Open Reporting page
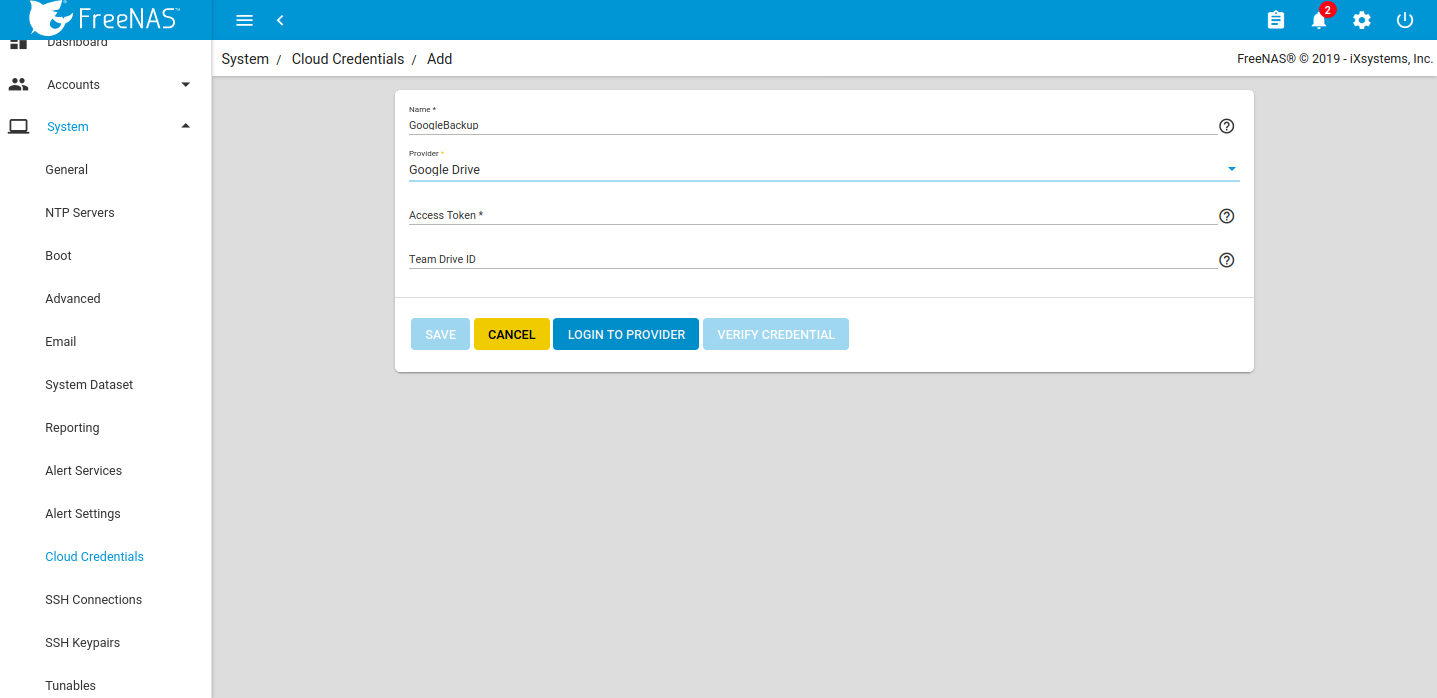Viewport: 1437px width, 698px height. (72, 428)
